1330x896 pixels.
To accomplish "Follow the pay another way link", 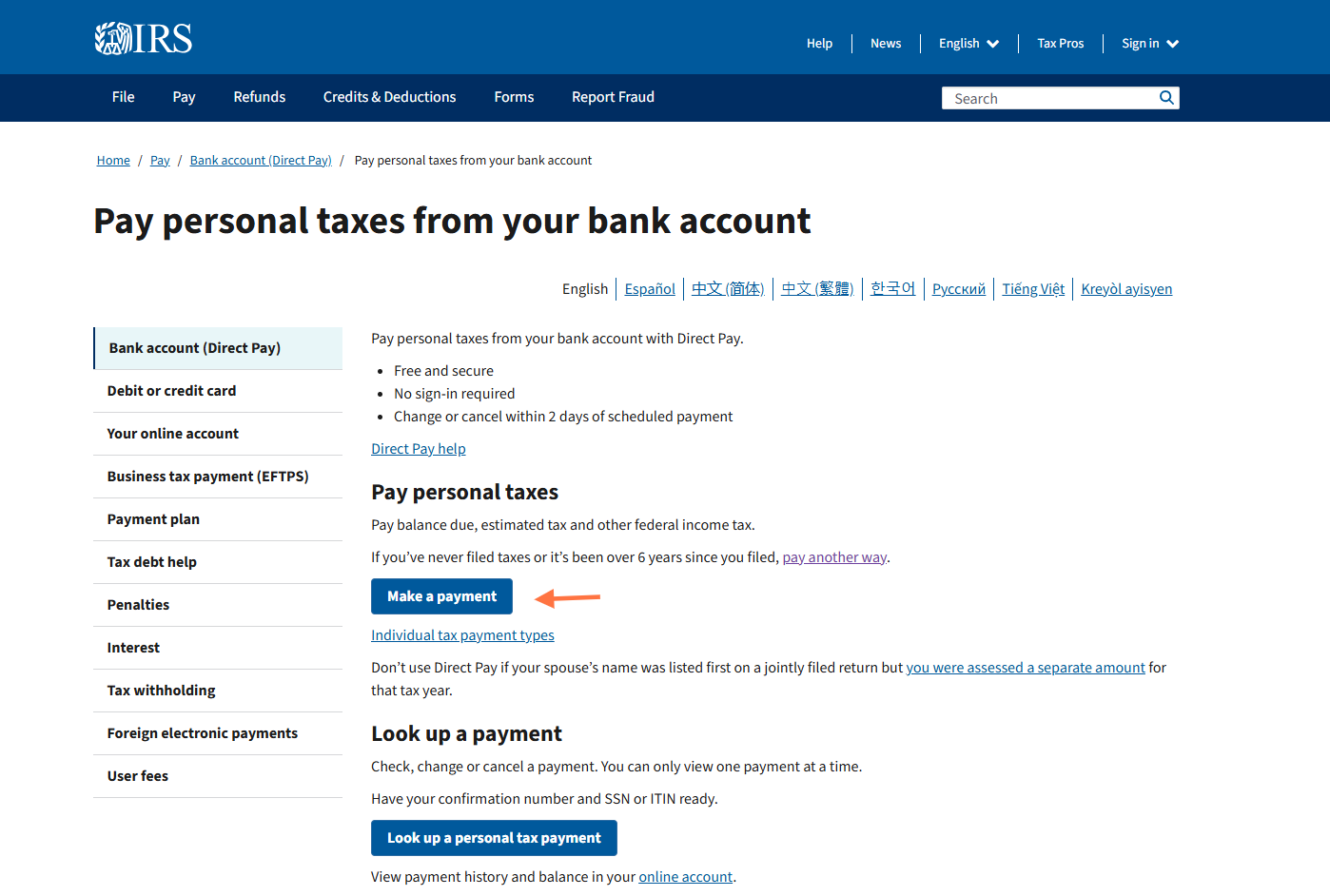I will pyautogui.click(x=834, y=557).
